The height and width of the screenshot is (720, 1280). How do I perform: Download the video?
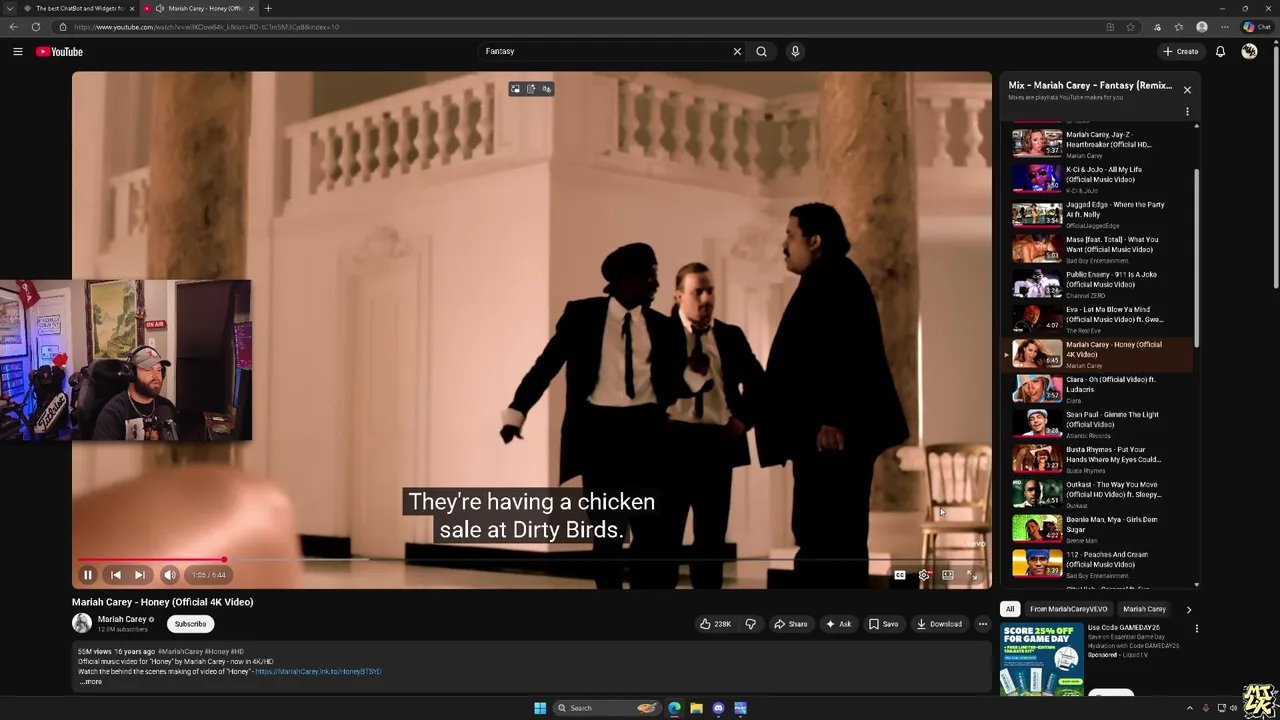(x=939, y=624)
